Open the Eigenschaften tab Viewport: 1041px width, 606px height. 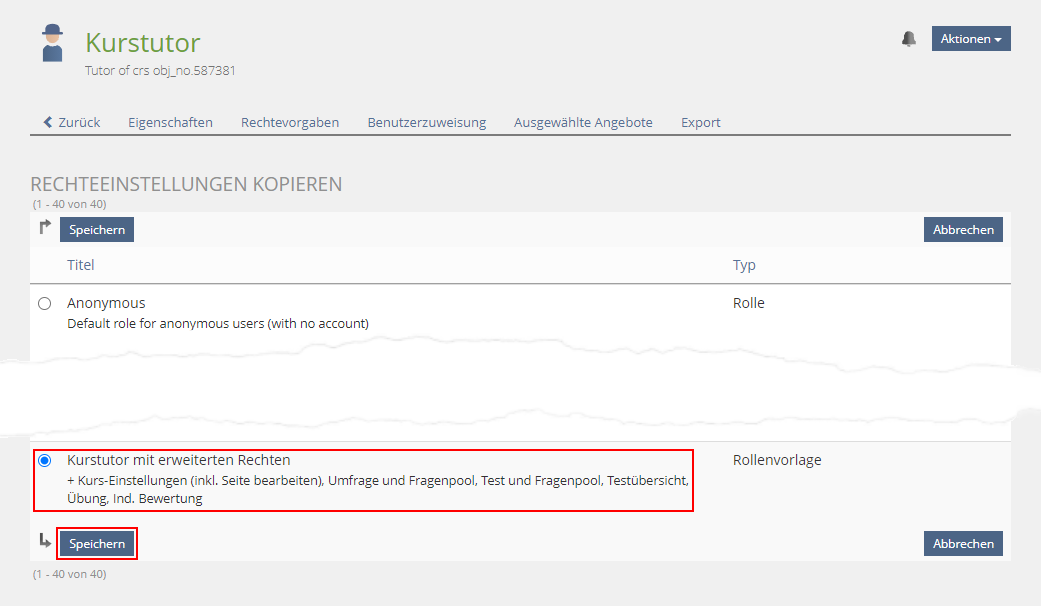pos(170,122)
